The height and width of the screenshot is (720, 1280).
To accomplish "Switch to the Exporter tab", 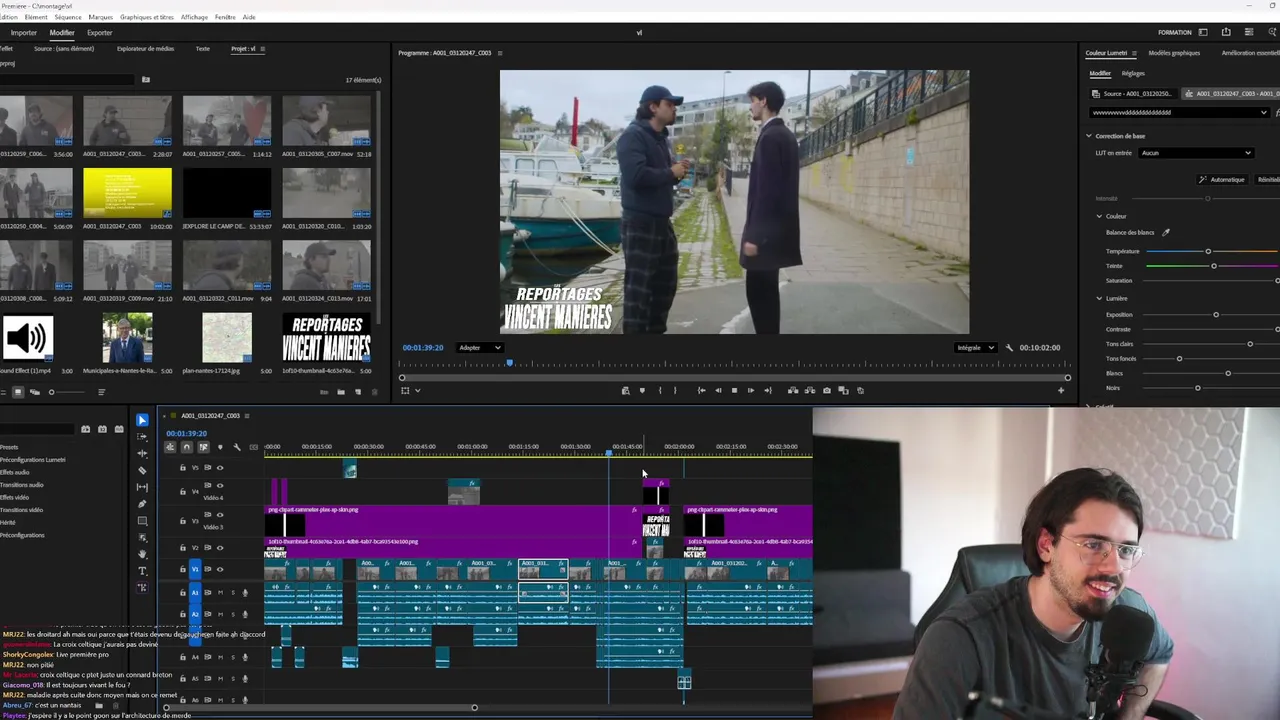I will click(100, 33).
